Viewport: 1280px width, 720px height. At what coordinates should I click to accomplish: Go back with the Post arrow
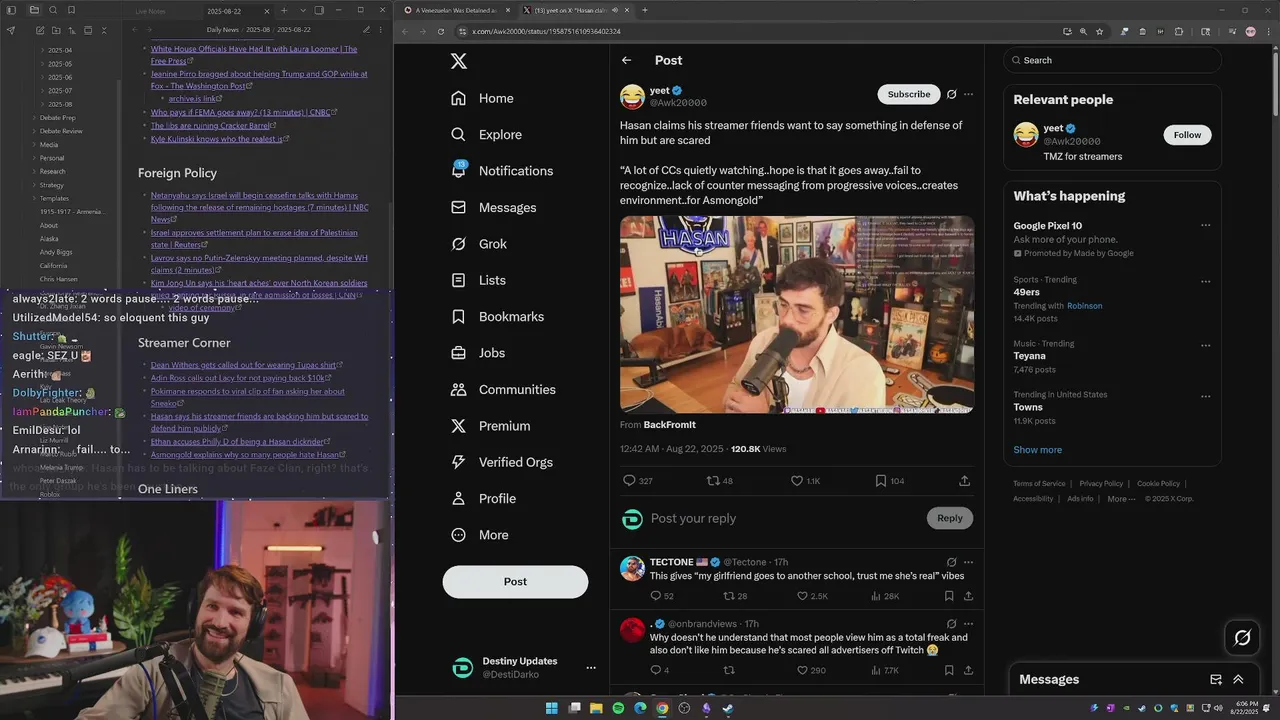(626, 60)
